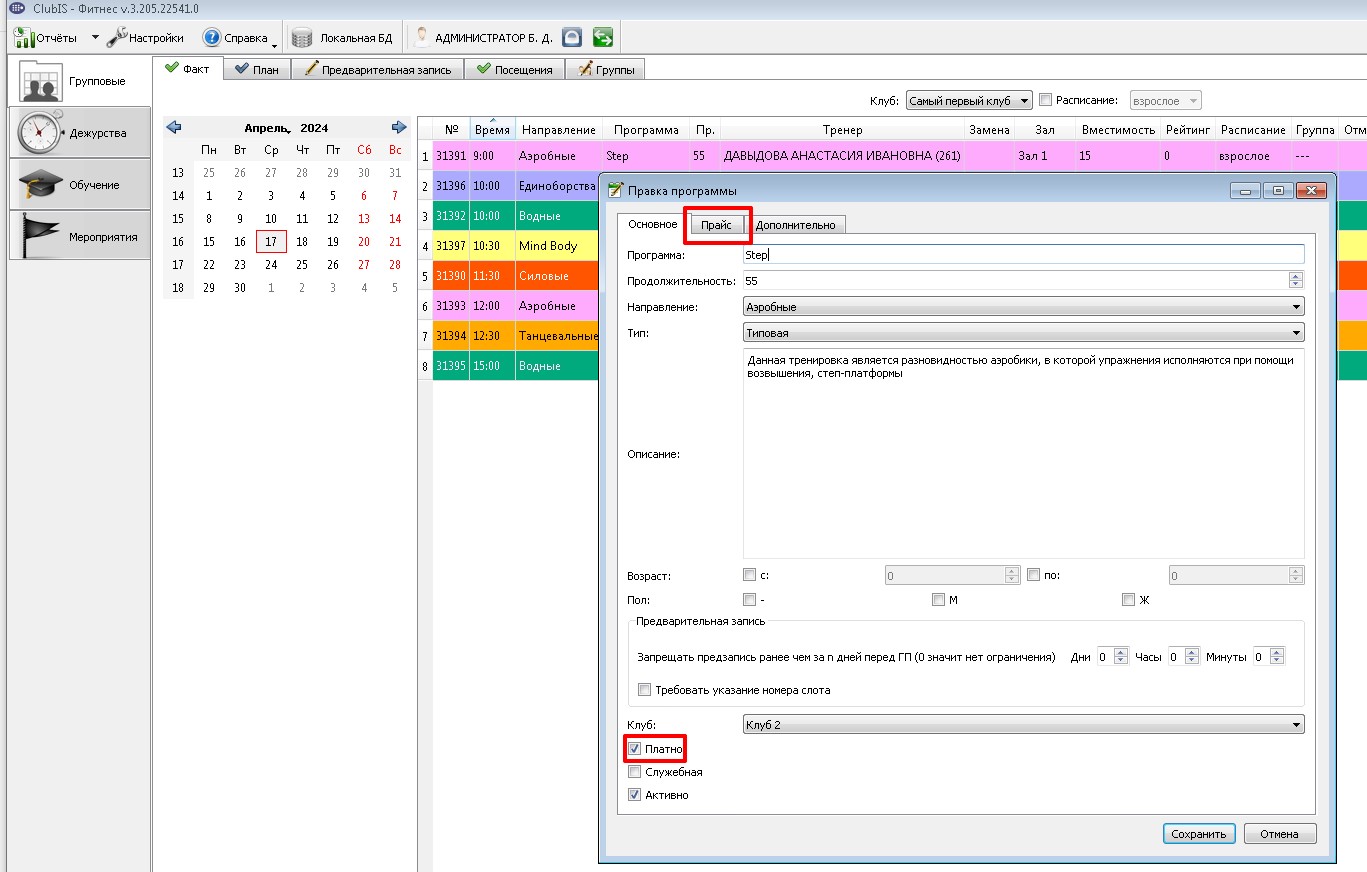Uncheck the Платно checkbox
This screenshot has height=872, width=1367.
point(634,749)
